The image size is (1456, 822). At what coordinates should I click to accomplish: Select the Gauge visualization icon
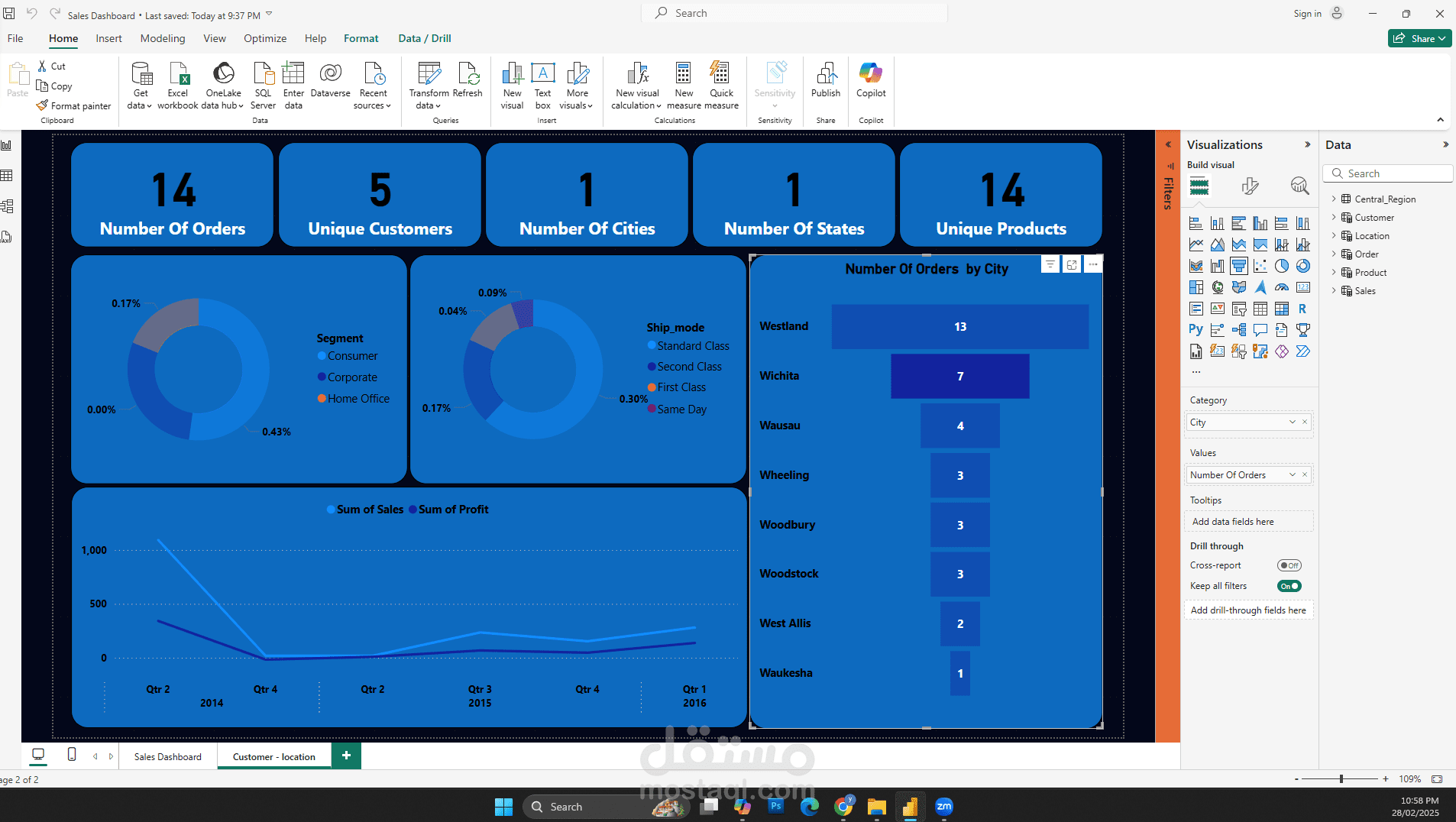point(1282,287)
